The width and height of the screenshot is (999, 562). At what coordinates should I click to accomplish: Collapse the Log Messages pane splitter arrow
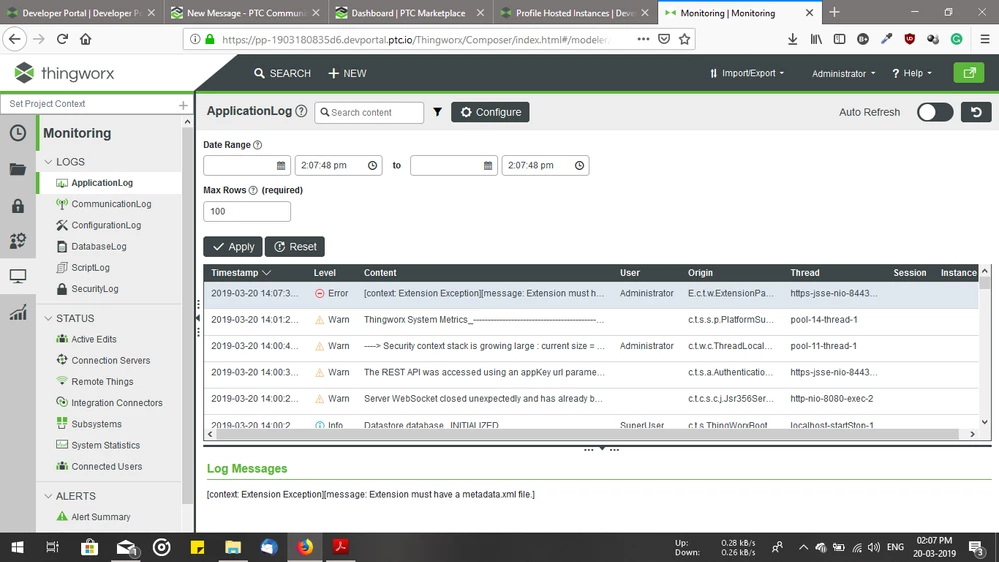(601, 449)
